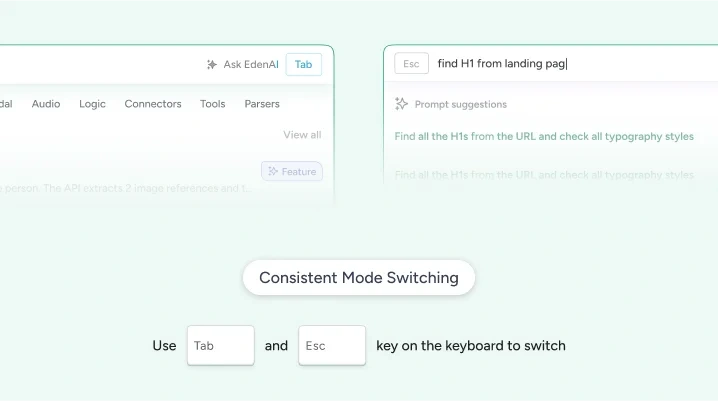Open the Logic tab
This screenshot has width=718, height=401.
click(92, 104)
